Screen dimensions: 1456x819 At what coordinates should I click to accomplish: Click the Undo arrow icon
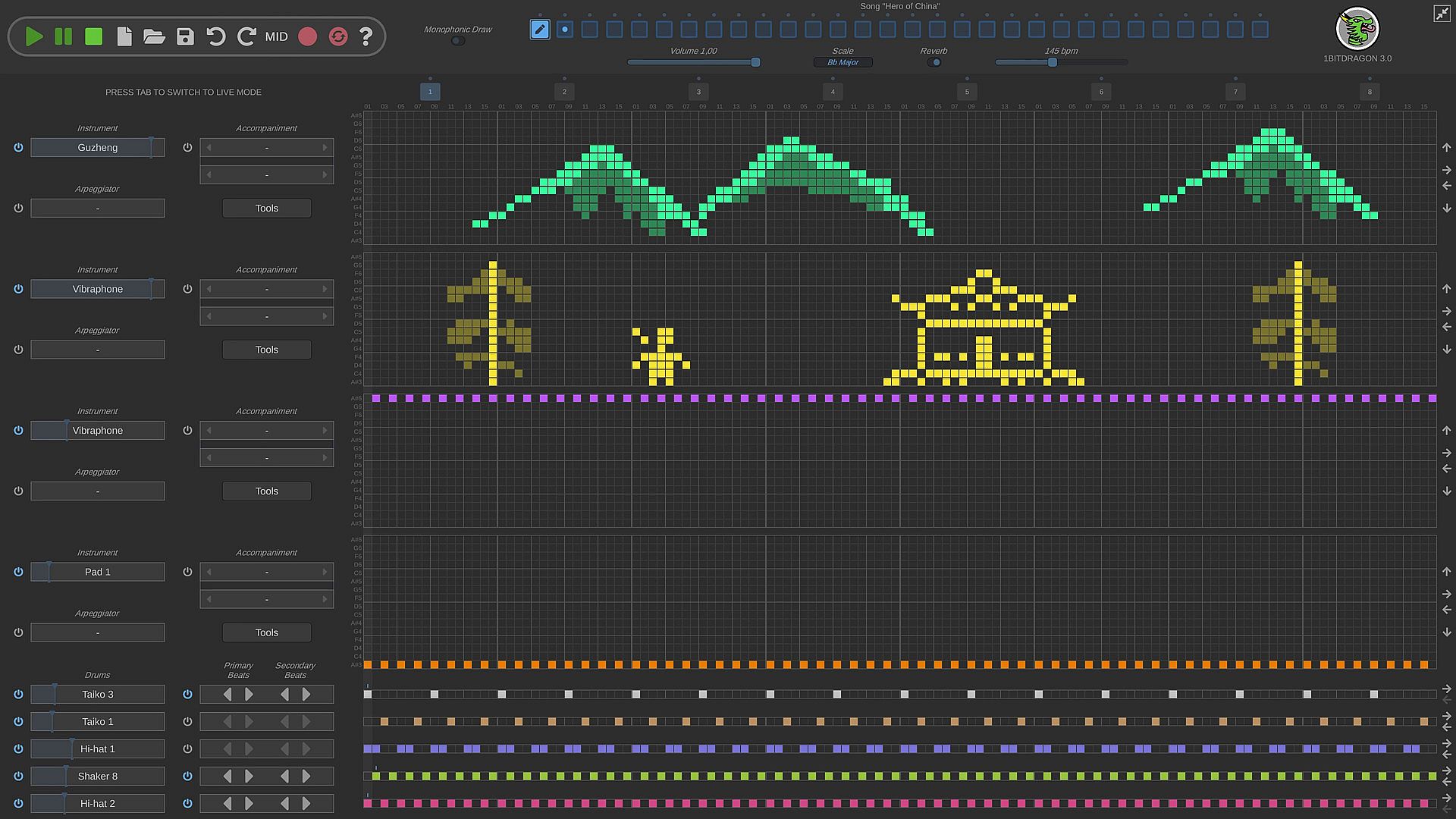[x=215, y=36]
